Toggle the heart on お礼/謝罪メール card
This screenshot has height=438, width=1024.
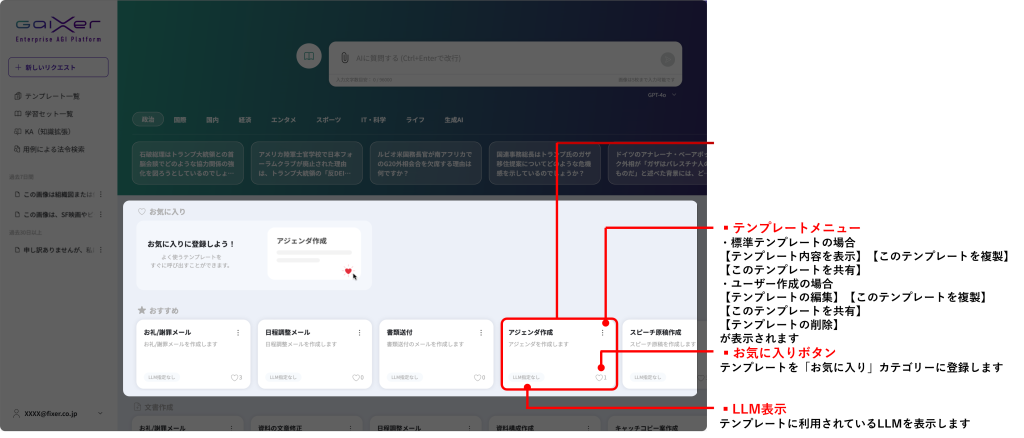pos(234,378)
